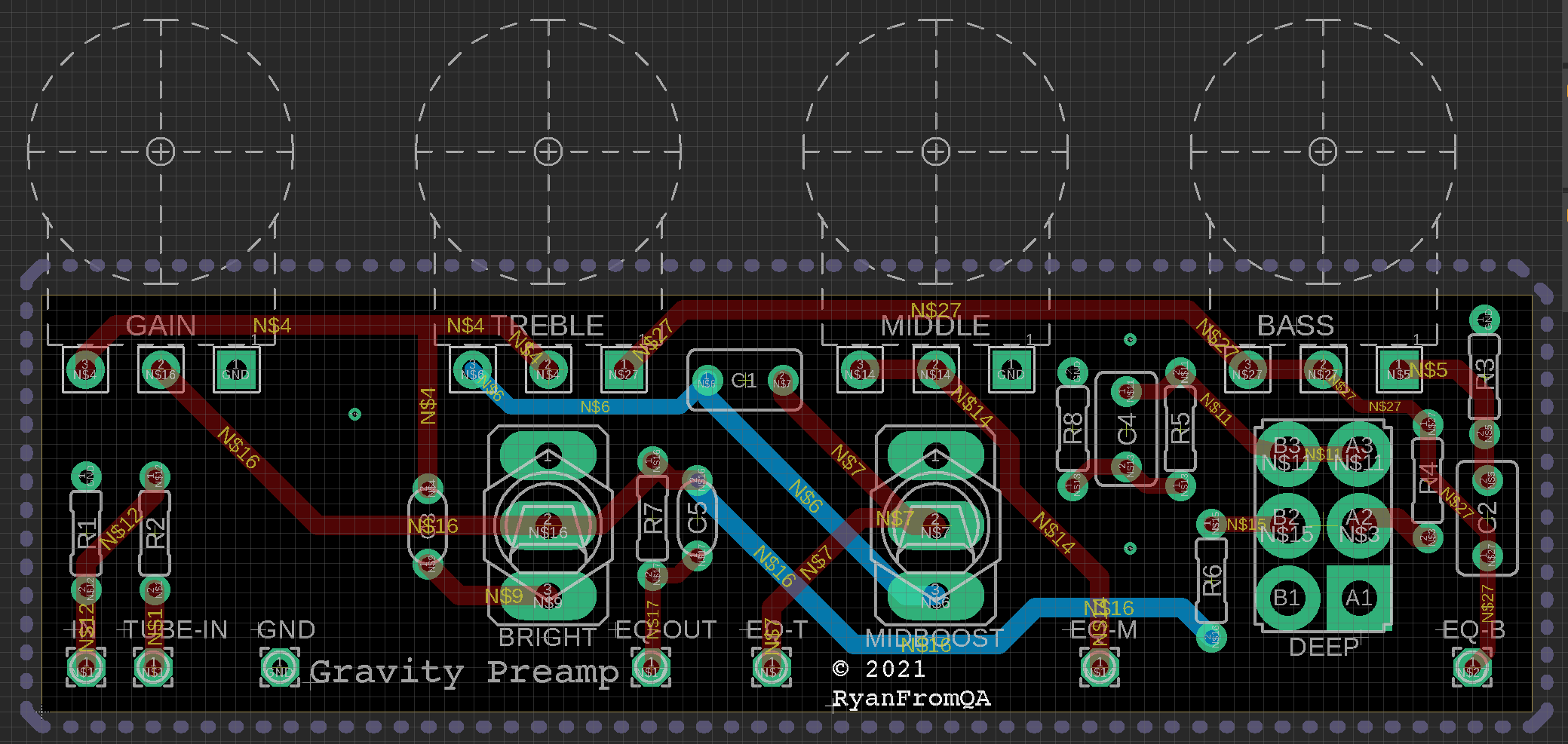The image size is (1568, 744).
Task: Click the TUBE-IN connector pad
Action: click(x=153, y=668)
